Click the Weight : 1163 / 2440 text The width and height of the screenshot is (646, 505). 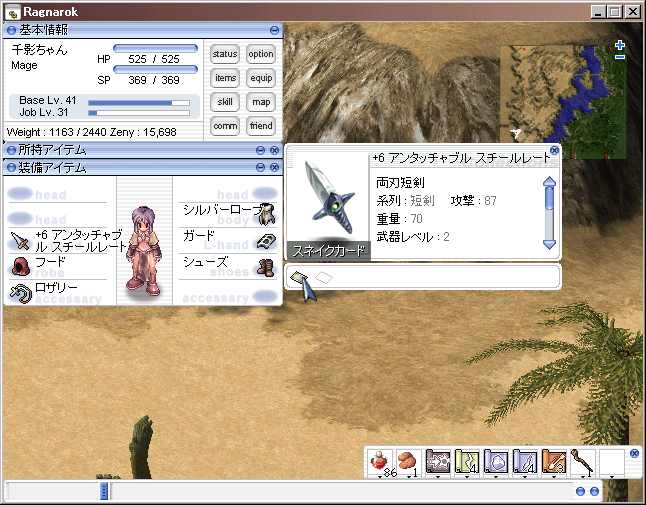tap(57, 132)
